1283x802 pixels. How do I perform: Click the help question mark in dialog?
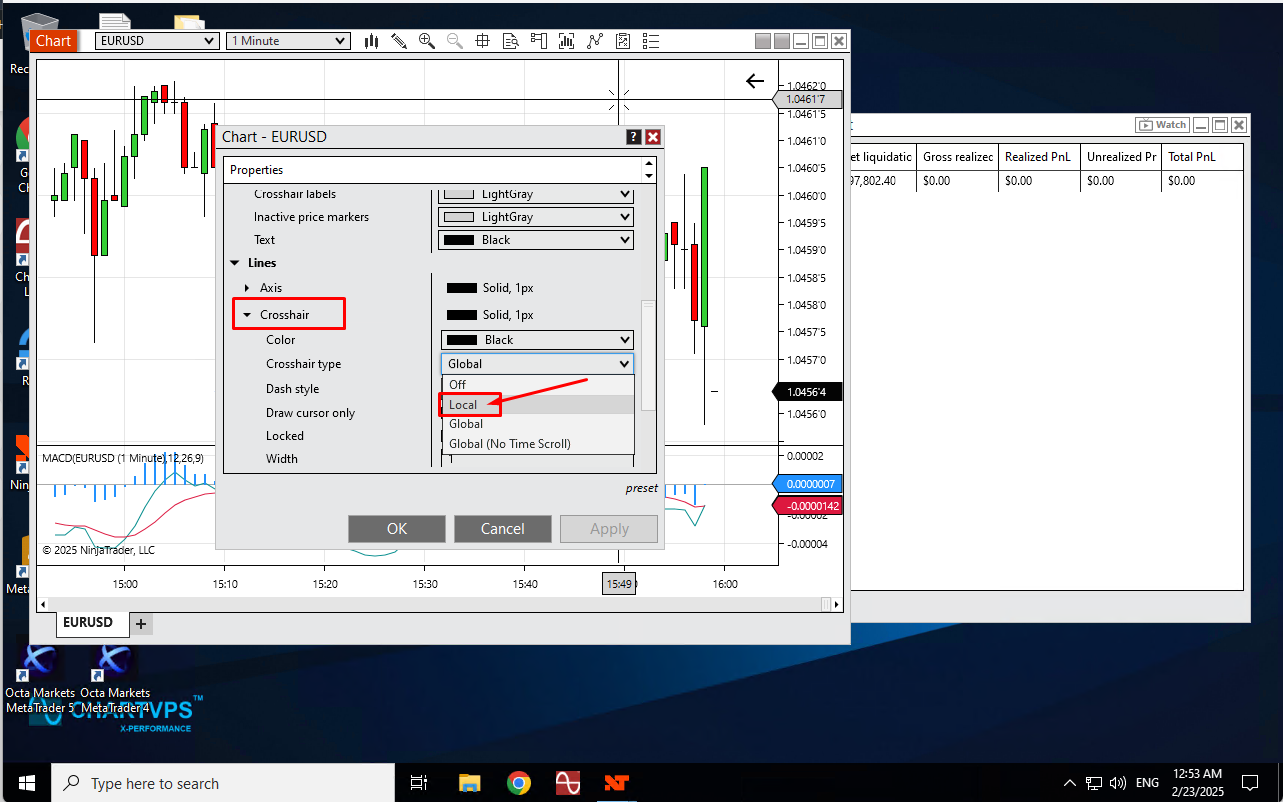click(633, 137)
